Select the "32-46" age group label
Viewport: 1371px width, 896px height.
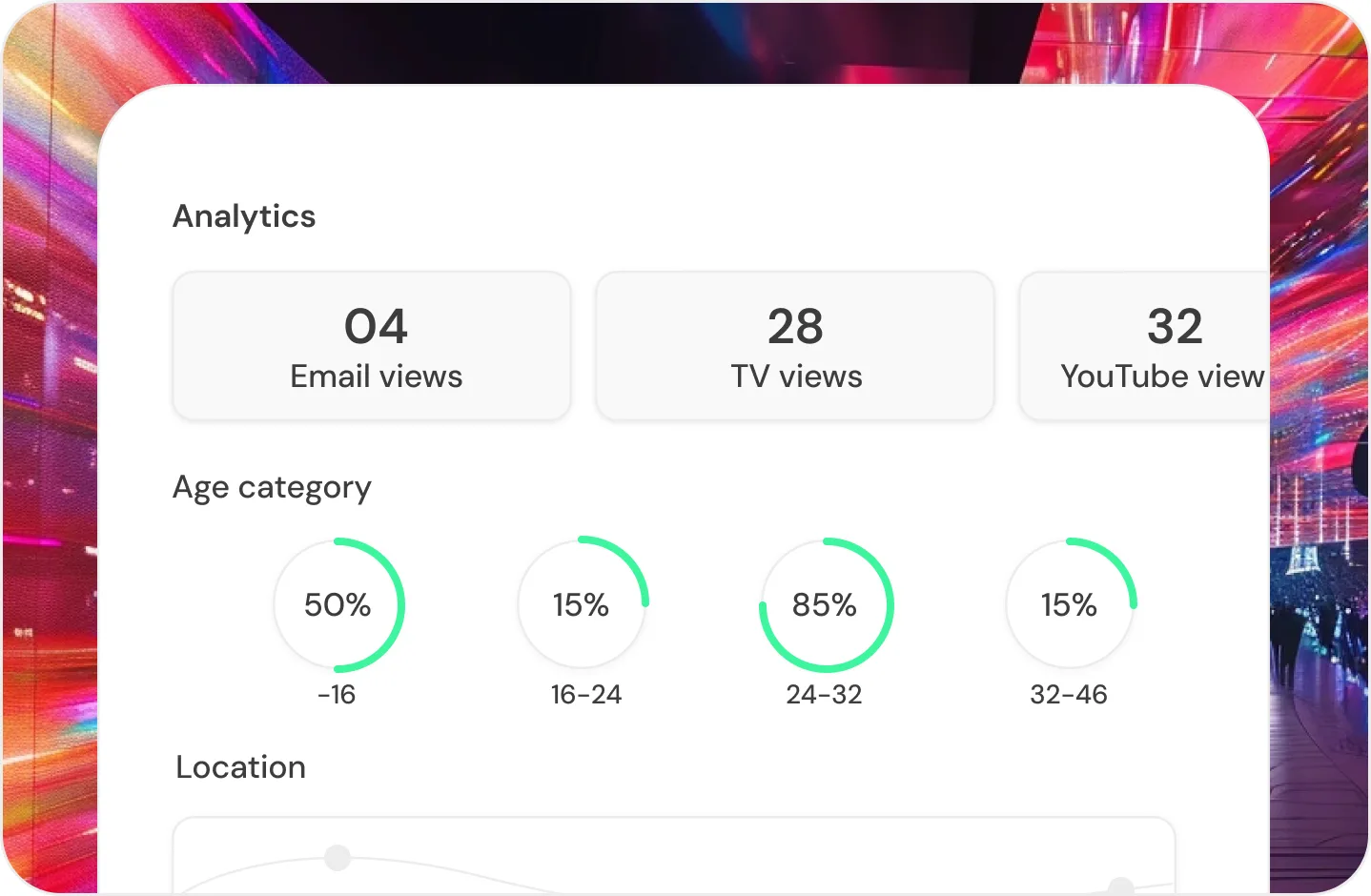click(1069, 695)
